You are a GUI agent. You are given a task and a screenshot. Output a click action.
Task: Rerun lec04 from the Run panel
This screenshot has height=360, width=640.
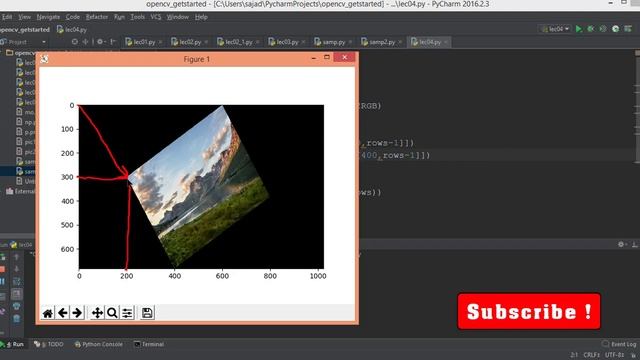2,257
